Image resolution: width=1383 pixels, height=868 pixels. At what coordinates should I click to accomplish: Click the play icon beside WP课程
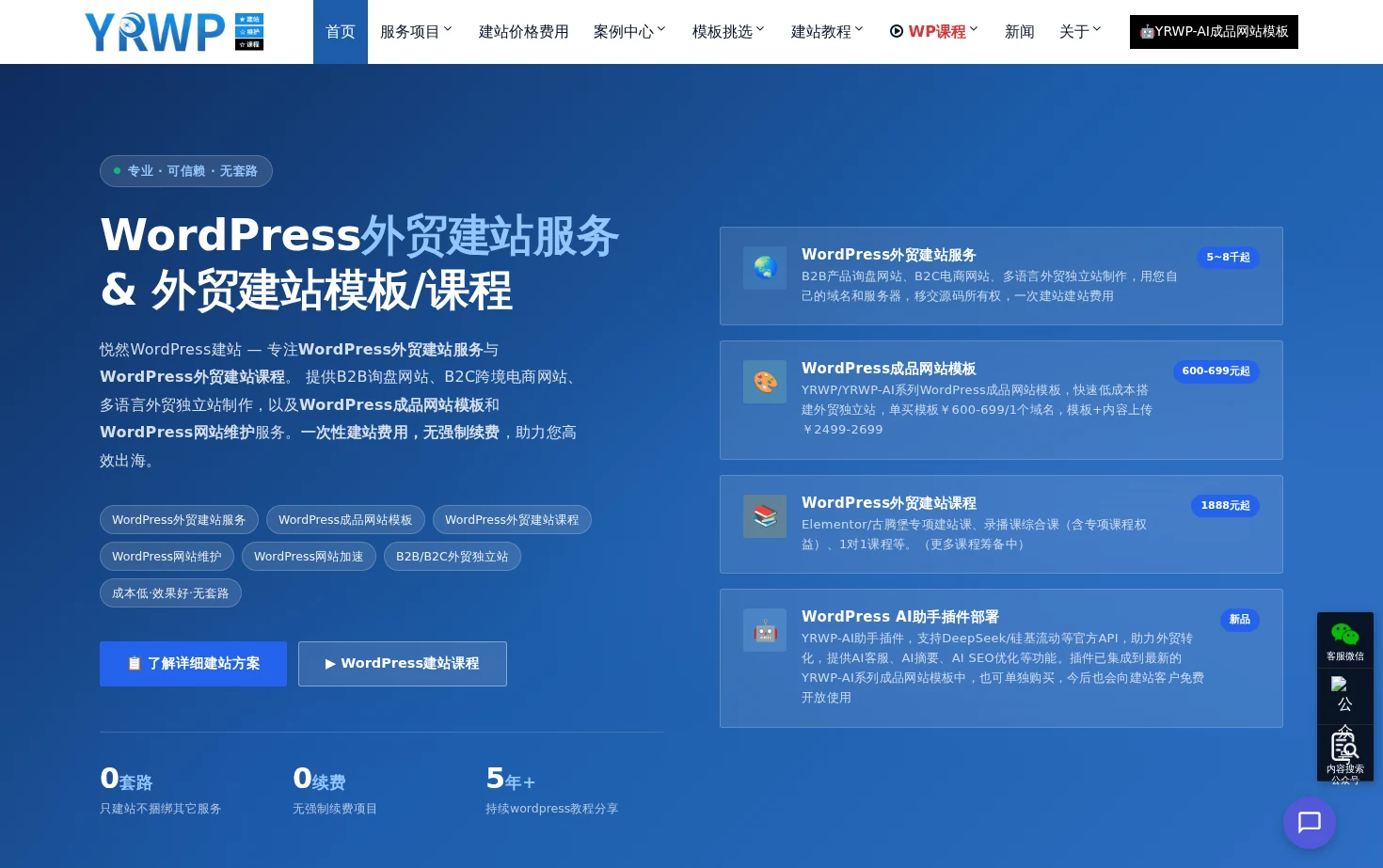click(897, 31)
